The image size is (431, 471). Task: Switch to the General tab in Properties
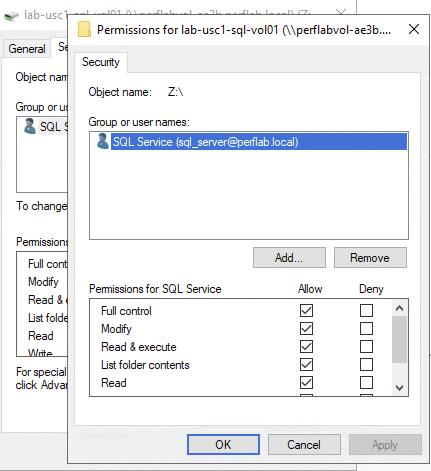coord(27,49)
